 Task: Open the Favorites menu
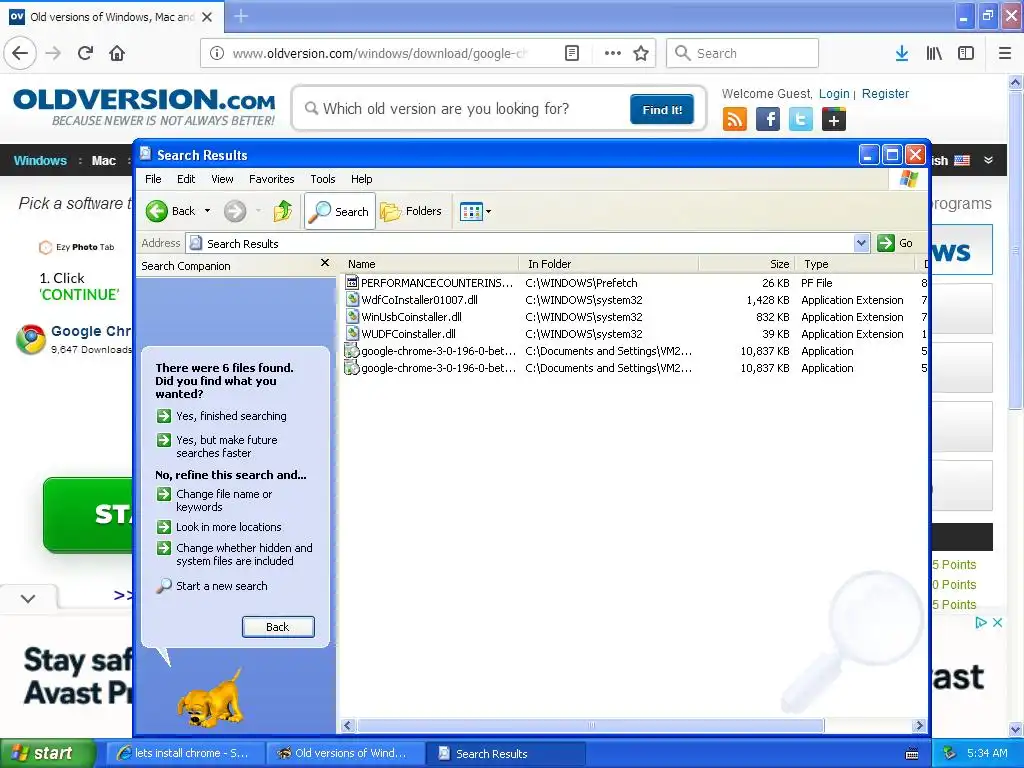pyautogui.click(x=272, y=179)
